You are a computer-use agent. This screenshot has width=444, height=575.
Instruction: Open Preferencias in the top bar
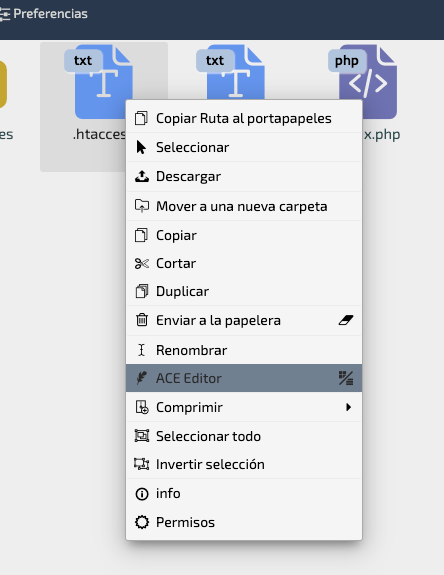(x=44, y=14)
